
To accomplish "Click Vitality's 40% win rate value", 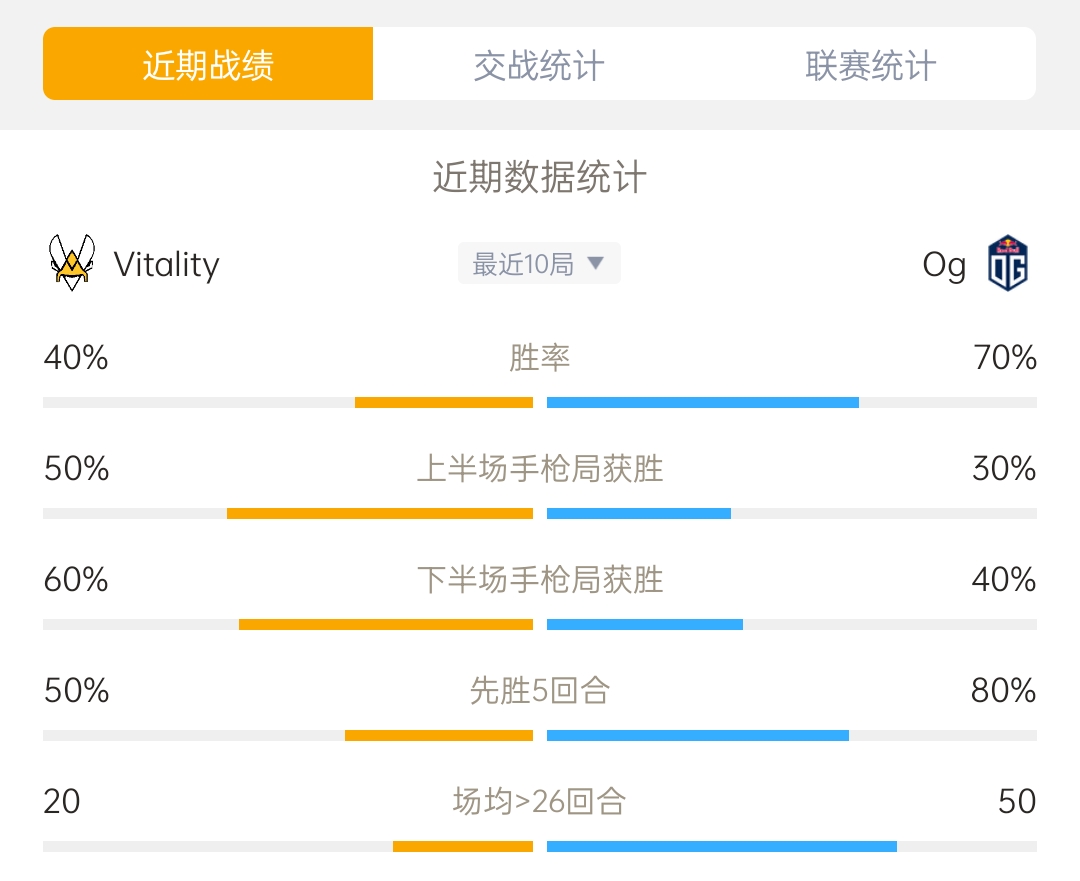I will (x=76, y=358).
